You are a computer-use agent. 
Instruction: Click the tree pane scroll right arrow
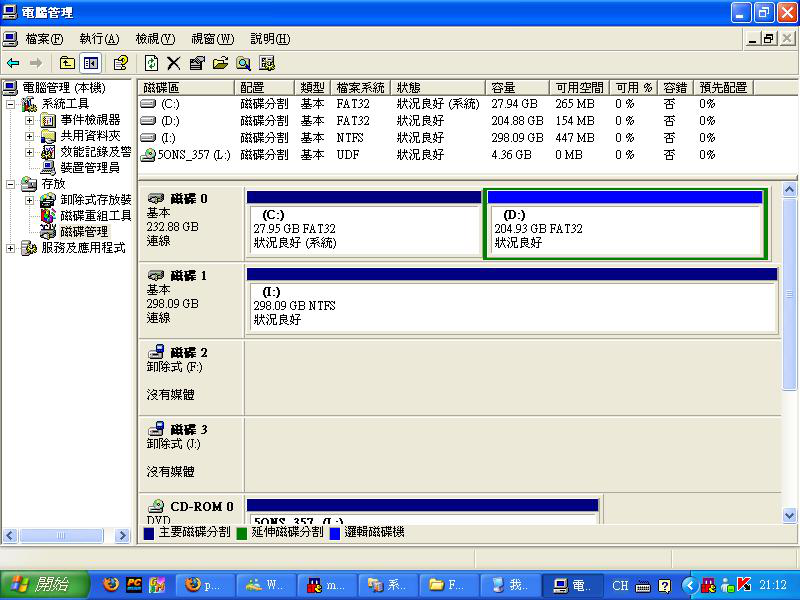tap(121, 535)
